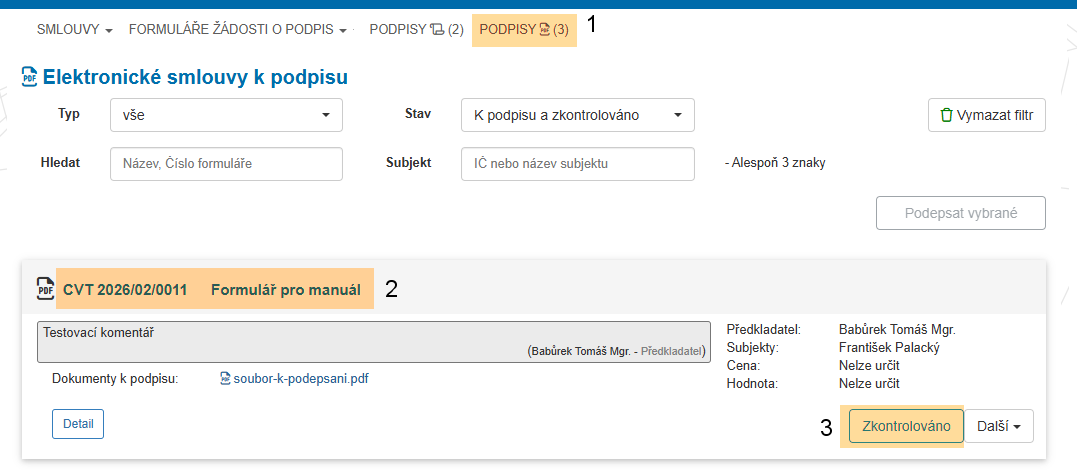Click the PDF icon beside the page heading
Screen dimensions: 1077x476
point(29,77)
